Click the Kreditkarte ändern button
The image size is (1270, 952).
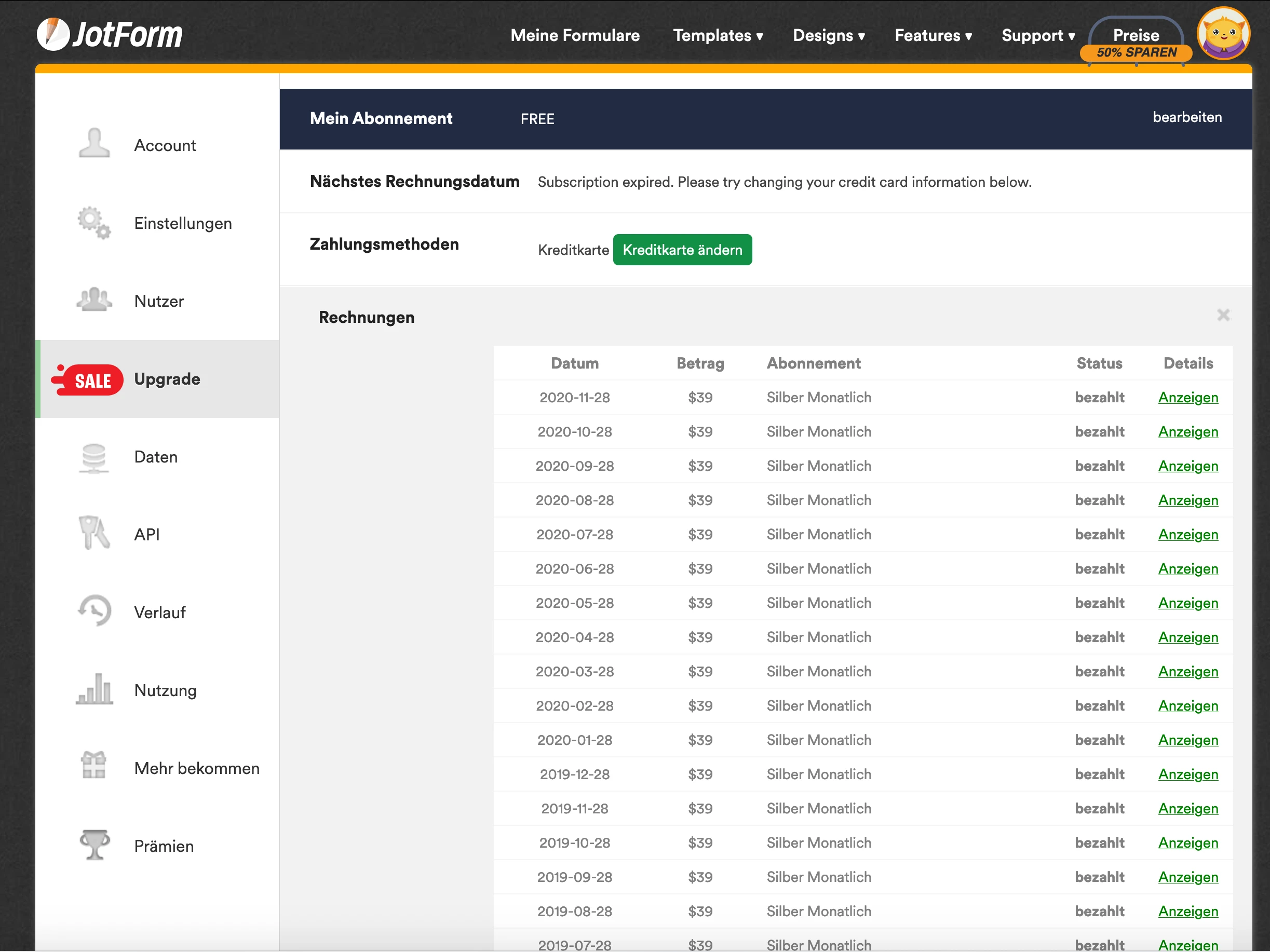[682, 250]
